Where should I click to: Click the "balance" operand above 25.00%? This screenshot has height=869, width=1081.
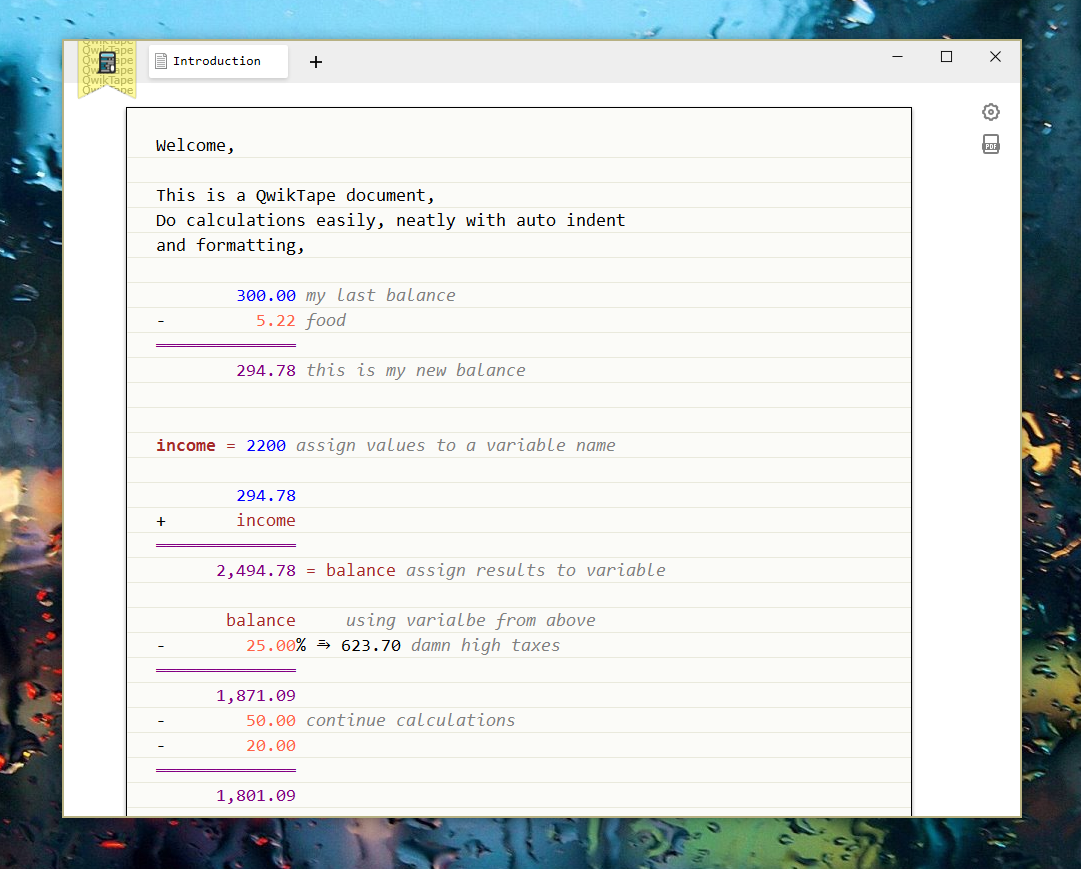tap(261, 621)
